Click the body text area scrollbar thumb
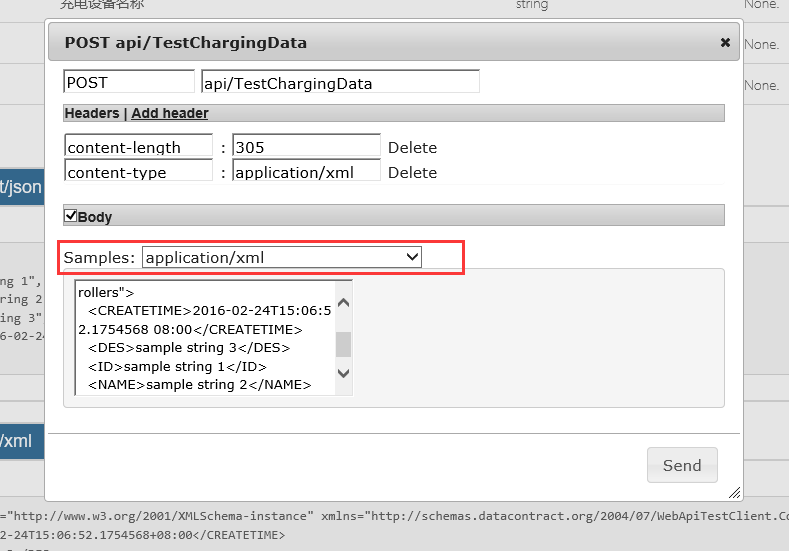Viewport: 789px width, 551px height. (x=344, y=344)
